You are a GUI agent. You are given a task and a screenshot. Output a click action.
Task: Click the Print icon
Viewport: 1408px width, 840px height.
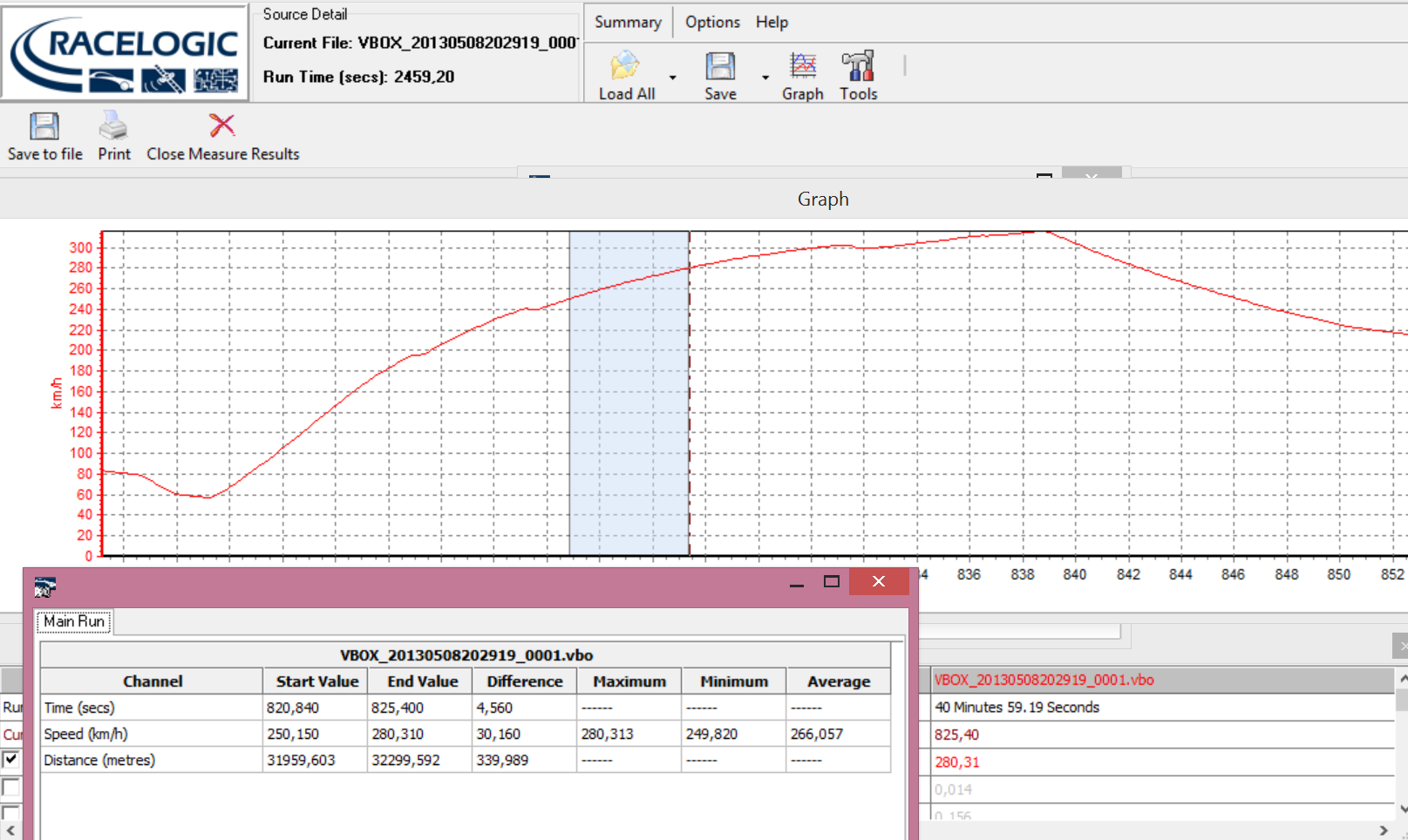point(113,126)
